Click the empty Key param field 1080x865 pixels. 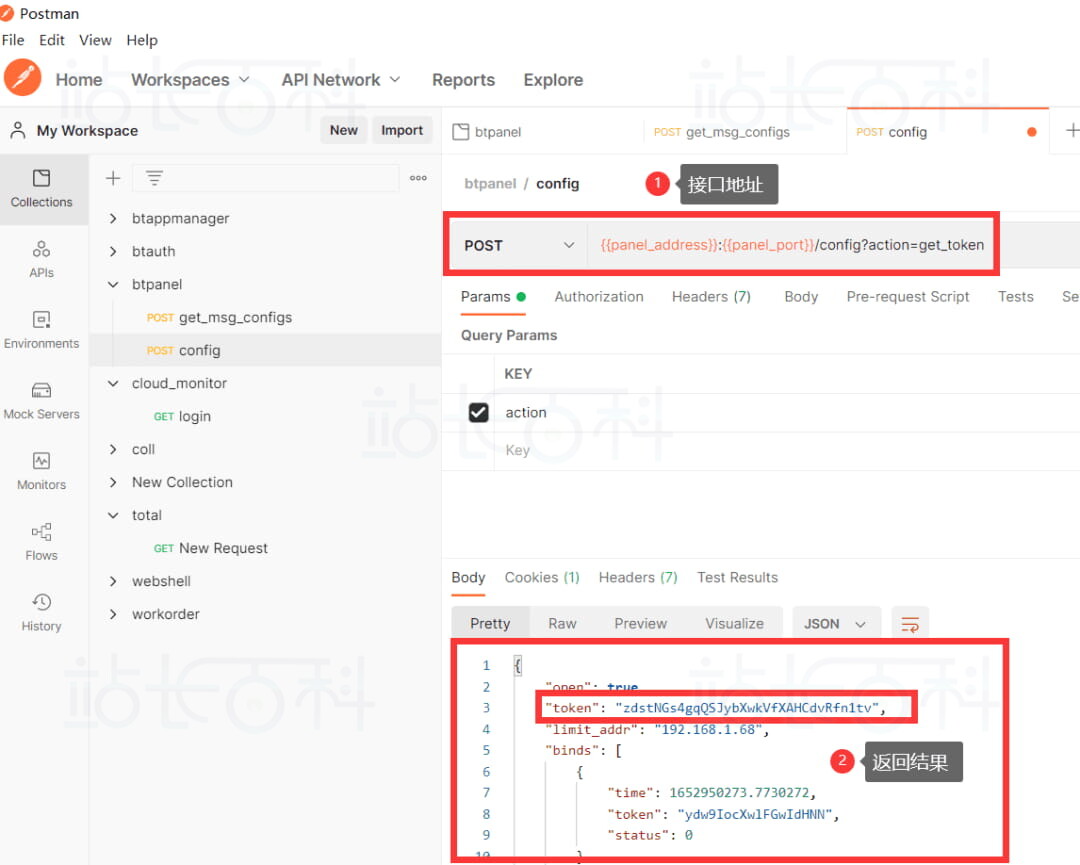[517, 450]
